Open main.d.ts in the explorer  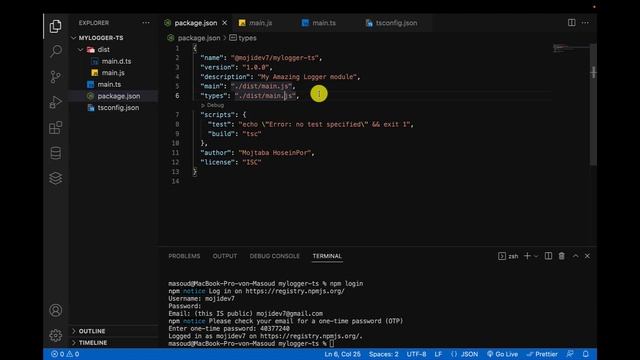pyautogui.click(x=116, y=61)
